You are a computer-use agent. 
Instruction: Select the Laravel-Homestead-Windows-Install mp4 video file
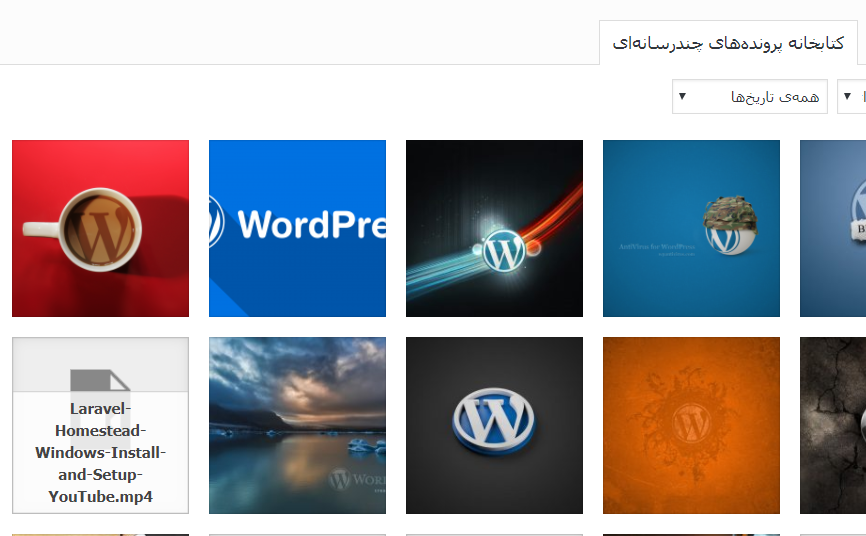coord(101,425)
